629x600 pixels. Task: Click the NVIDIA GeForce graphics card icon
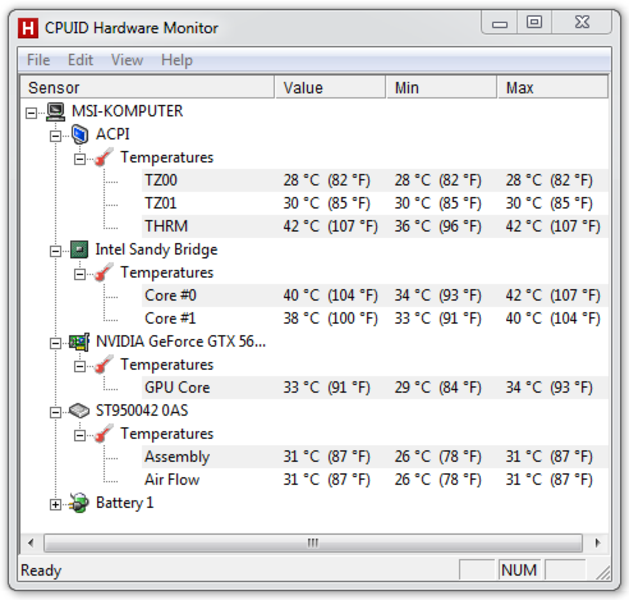pos(79,342)
